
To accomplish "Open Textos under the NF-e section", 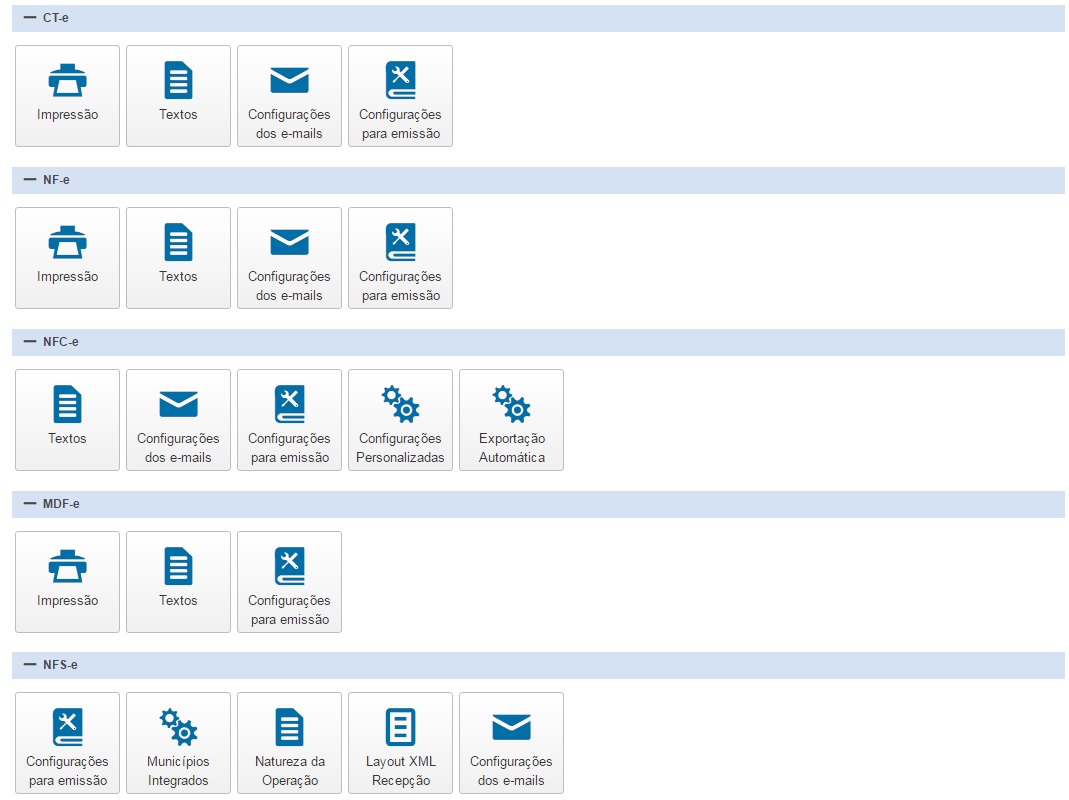I will click(178, 258).
